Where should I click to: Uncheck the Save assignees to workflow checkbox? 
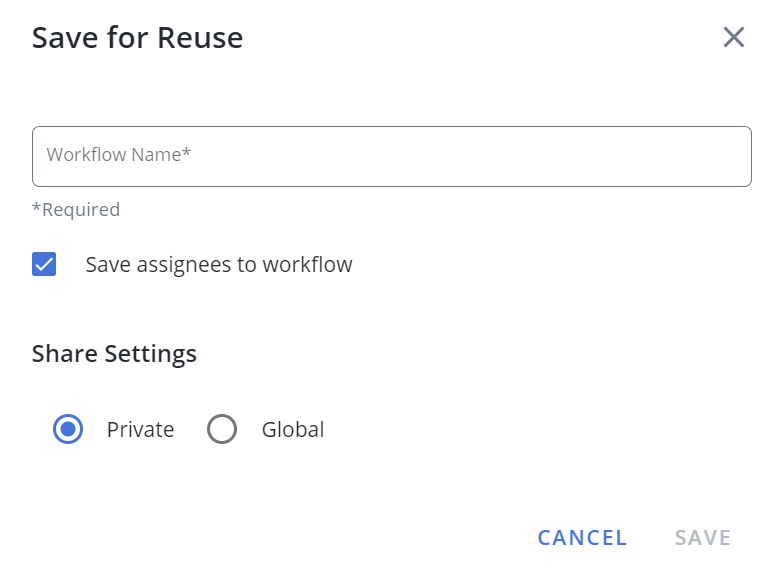tap(44, 264)
